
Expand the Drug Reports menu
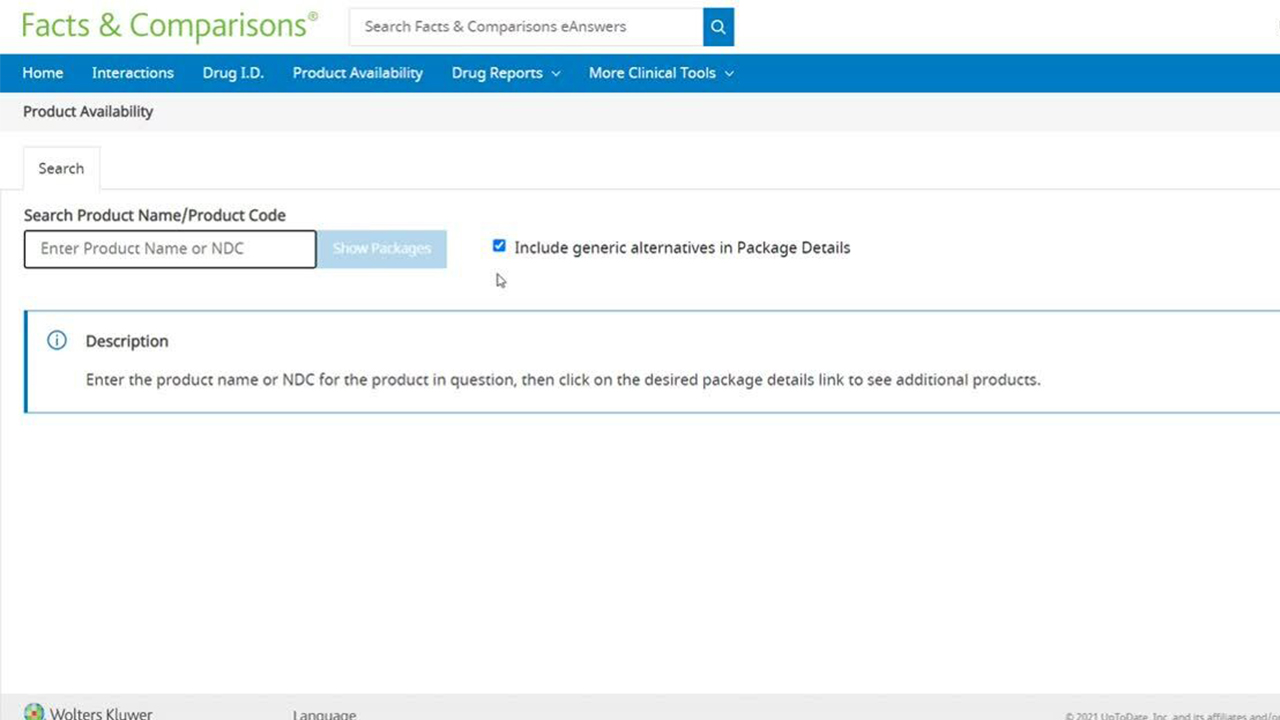(x=497, y=73)
